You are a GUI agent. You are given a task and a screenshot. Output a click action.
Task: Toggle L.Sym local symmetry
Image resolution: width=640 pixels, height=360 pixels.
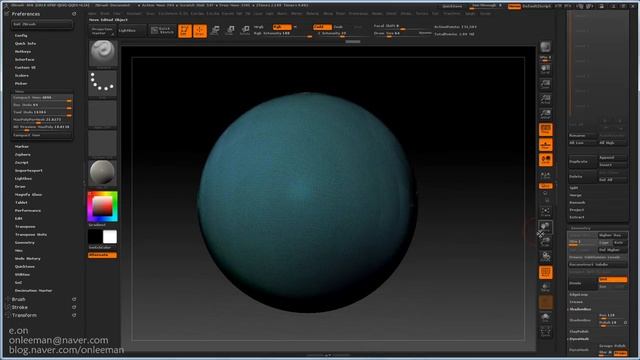pos(545,175)
